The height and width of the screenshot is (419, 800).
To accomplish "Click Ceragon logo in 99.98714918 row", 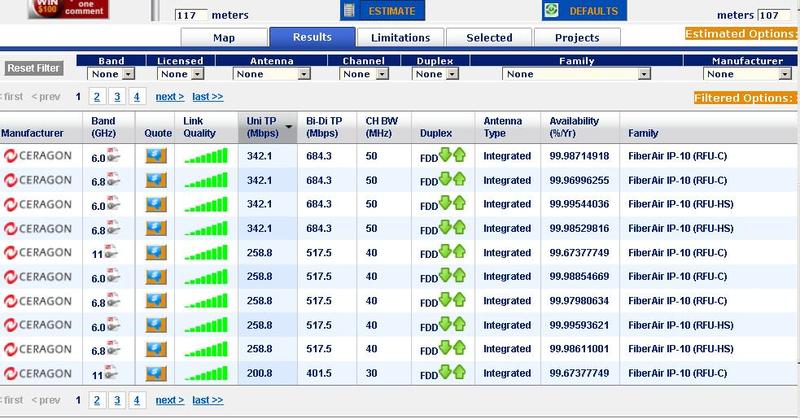I will [38, 156].
